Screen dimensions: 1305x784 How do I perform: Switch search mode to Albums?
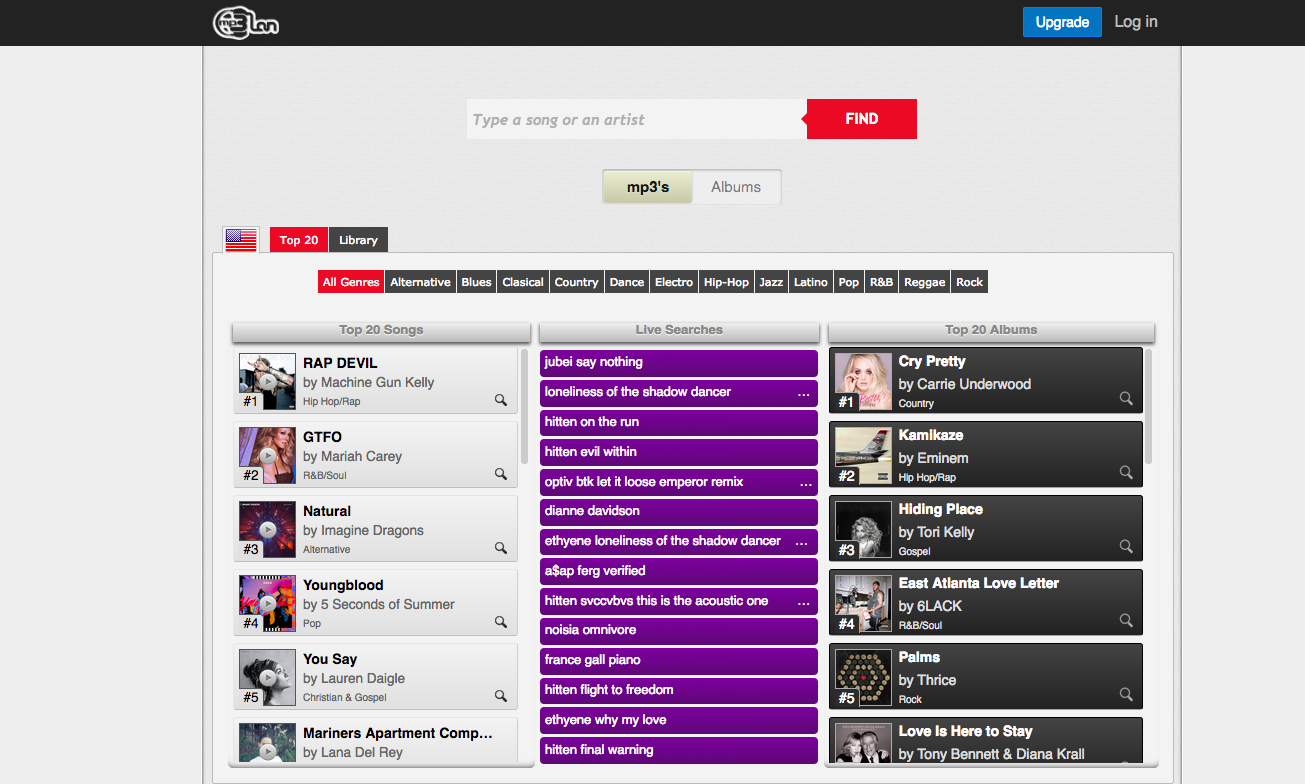736,187
